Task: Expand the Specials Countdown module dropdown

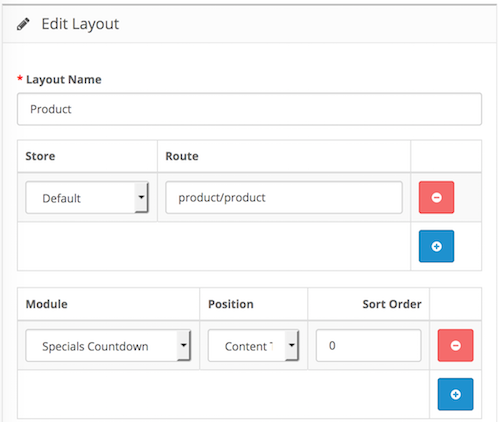Action: point(108,346)
